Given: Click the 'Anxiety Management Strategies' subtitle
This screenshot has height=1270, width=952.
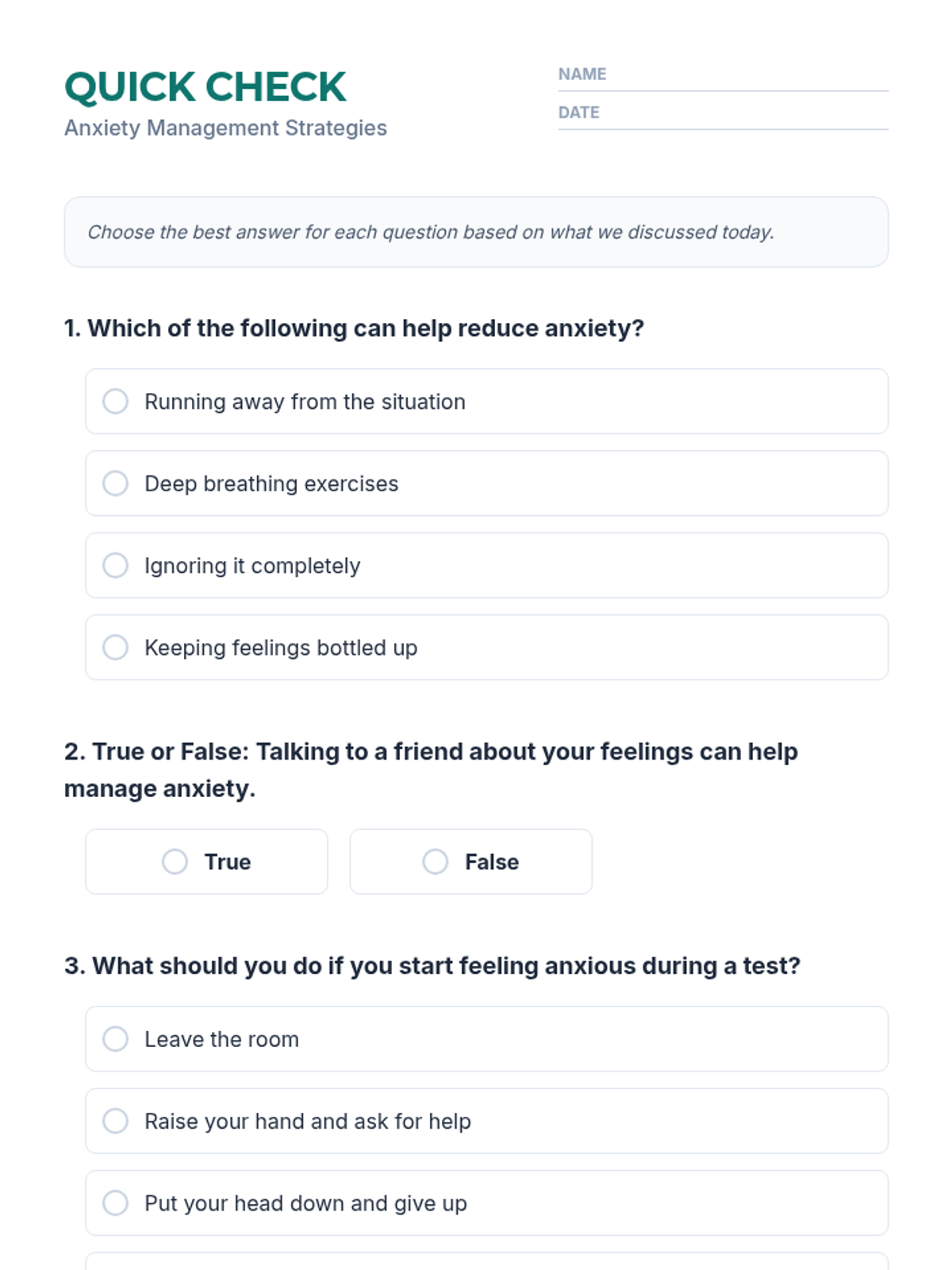Looking at the screenshot, I should tap(225, 129).
